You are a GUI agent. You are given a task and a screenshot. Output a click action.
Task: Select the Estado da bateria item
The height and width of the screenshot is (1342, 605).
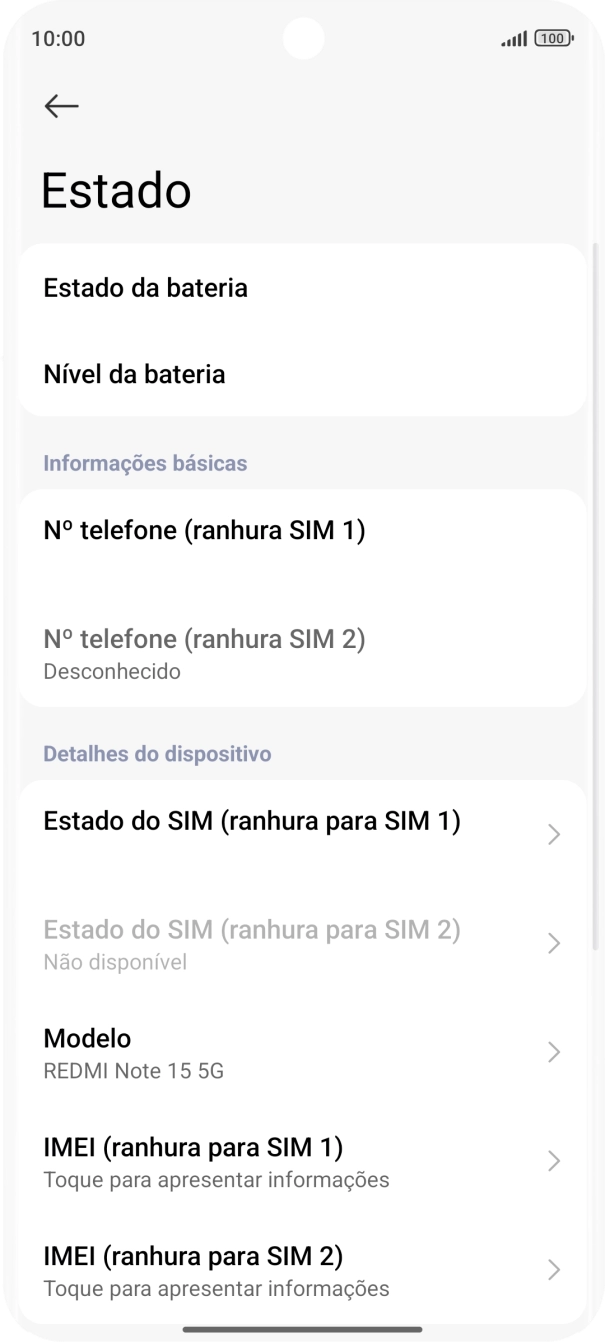[x=145, y=288]
